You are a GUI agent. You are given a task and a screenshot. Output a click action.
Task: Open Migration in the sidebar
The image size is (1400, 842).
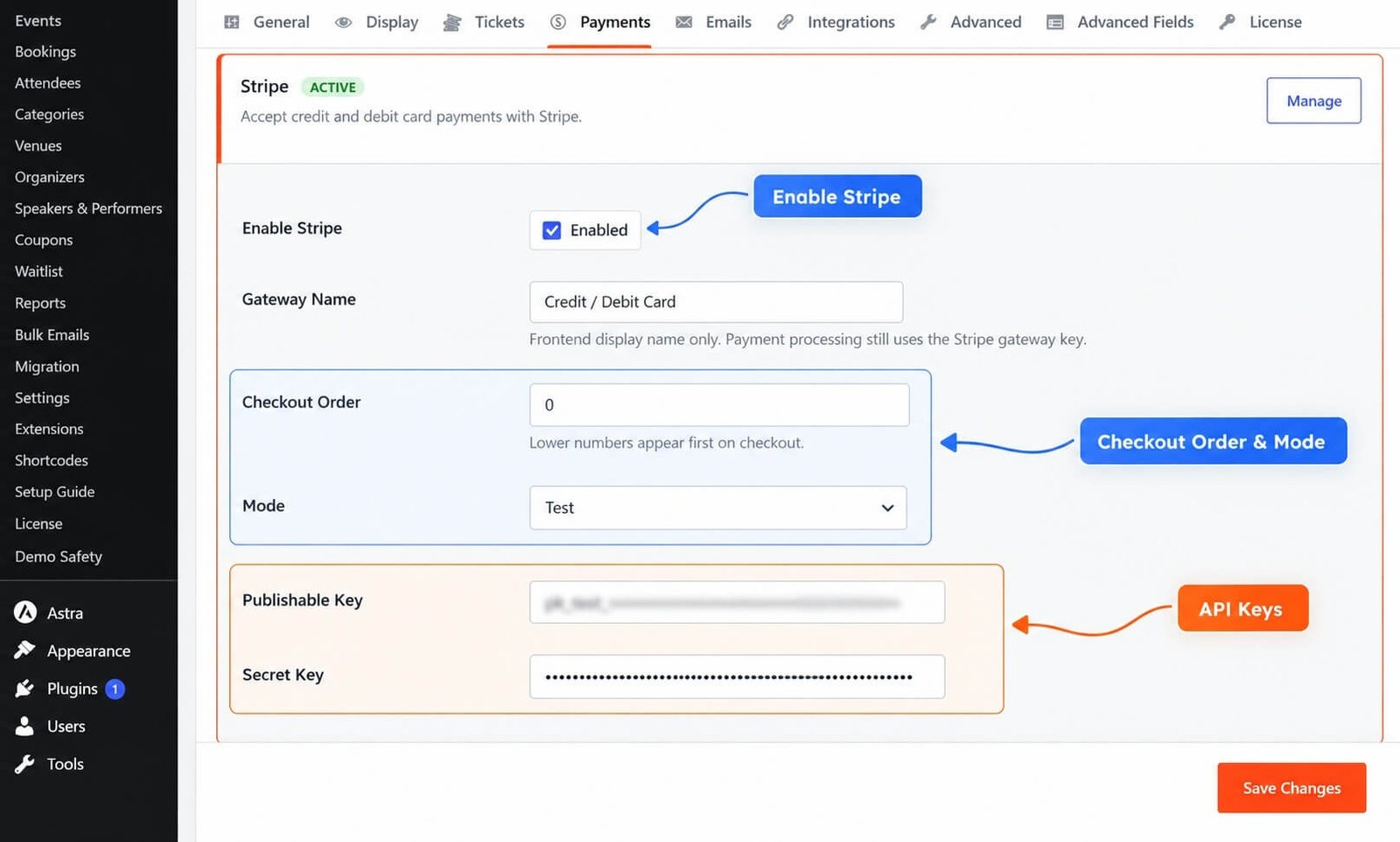click(47, 366)
